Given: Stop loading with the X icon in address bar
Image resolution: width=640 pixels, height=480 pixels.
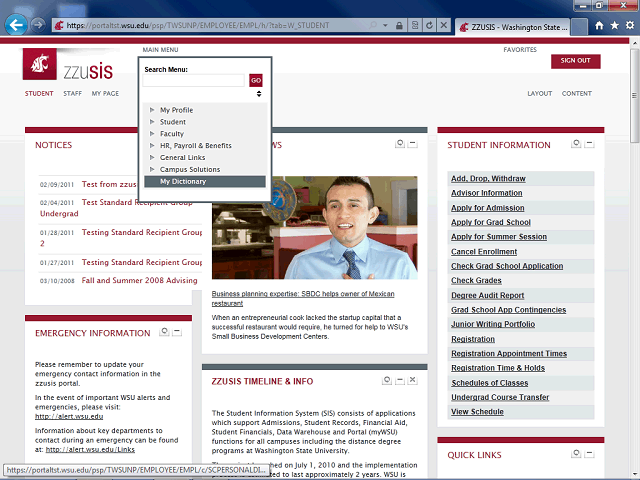Looking at the screenshot, I should (444, 25).
